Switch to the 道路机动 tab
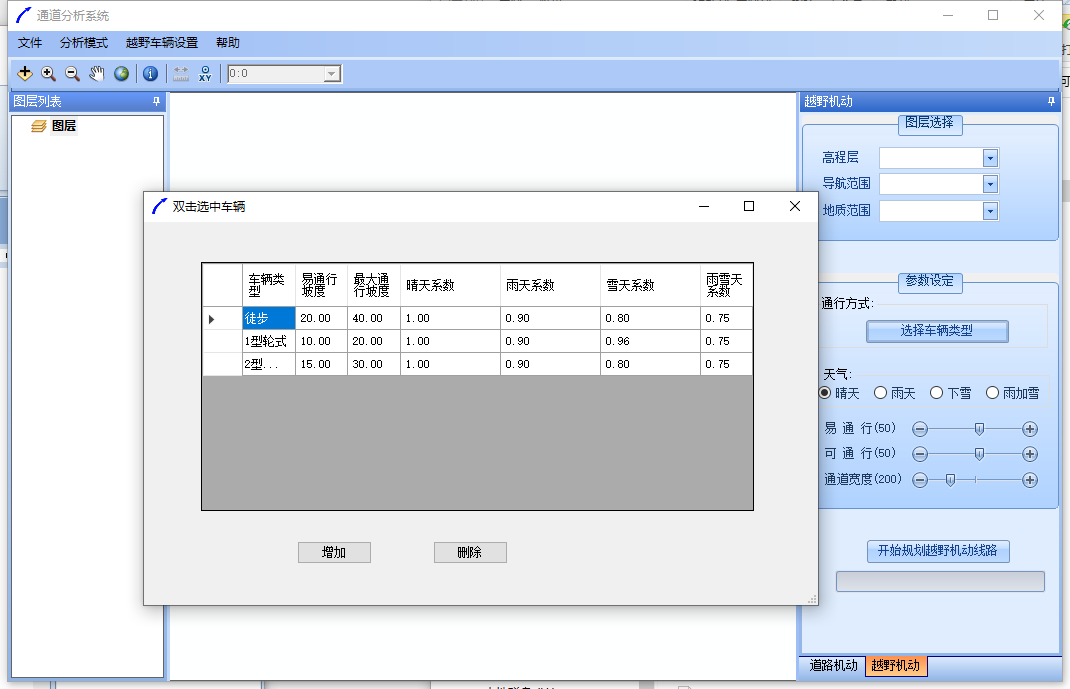 (833, 665)
